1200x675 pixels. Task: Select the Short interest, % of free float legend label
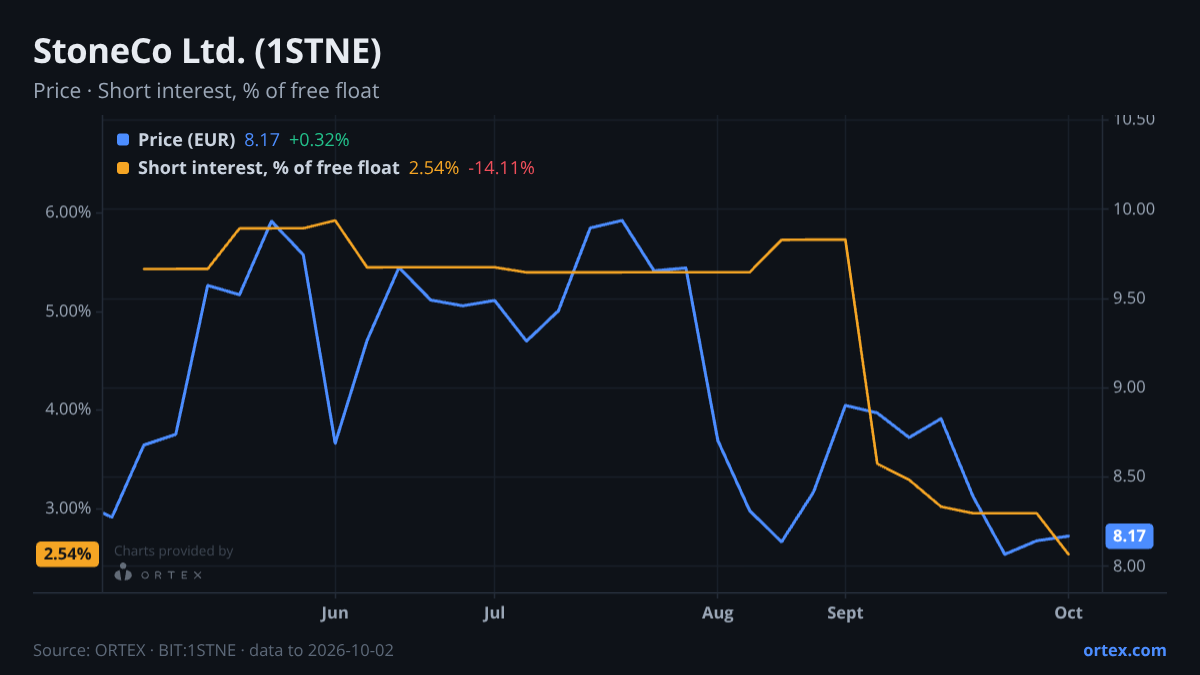click(x=269, y=168)
